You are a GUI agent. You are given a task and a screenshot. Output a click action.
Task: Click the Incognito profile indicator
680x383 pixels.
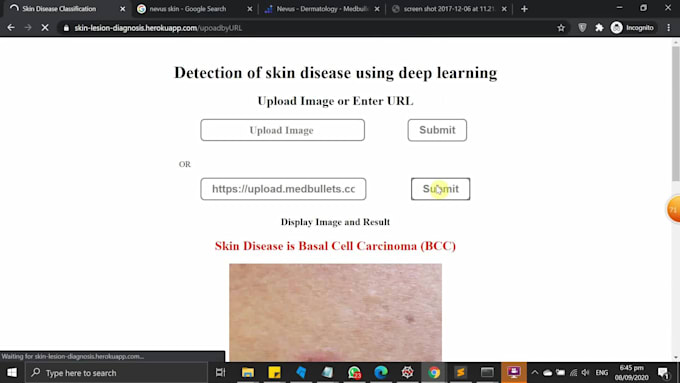click(x=632, y=28)
